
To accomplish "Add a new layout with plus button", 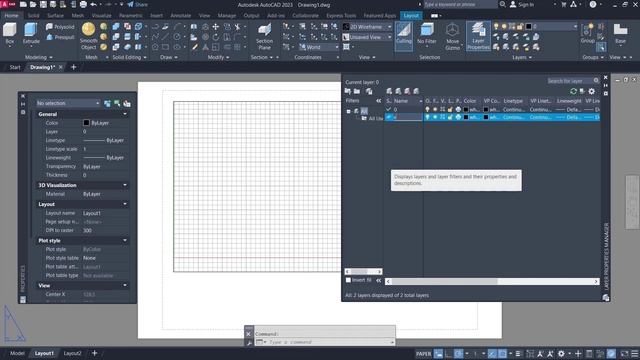I will tap(94, 353).
